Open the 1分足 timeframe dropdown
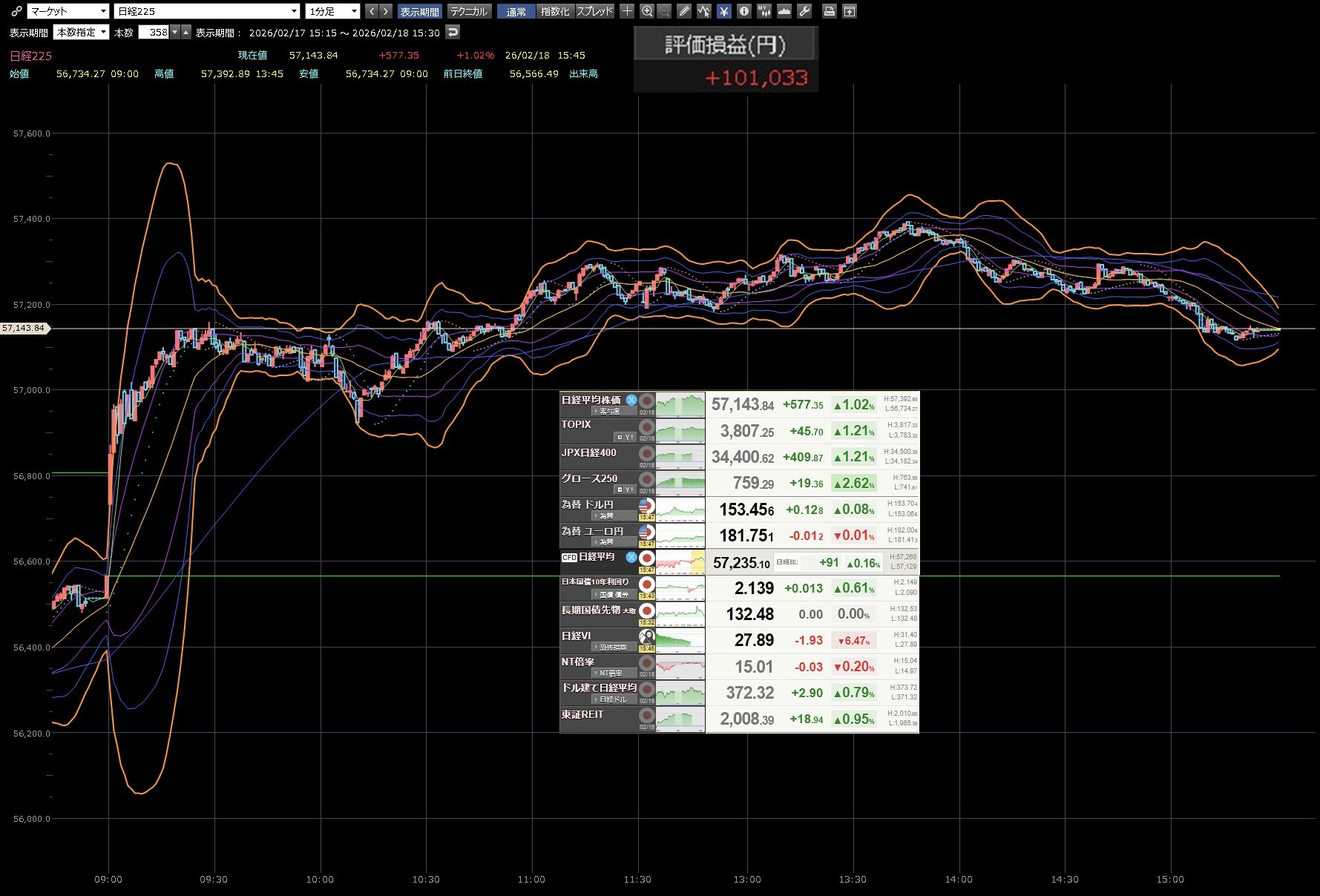1320x896 pixels. [332, 11]
